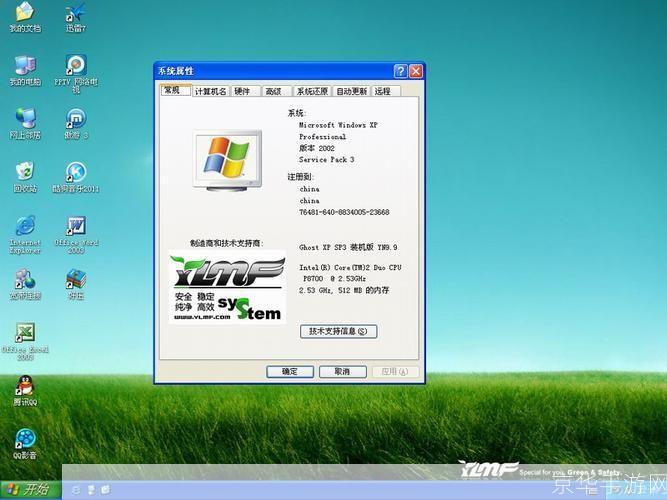Launch the Office Word 2003 shortcut
Image resolution: width=667 pixels, height=500 pixels.
click(x=77, y=234)
